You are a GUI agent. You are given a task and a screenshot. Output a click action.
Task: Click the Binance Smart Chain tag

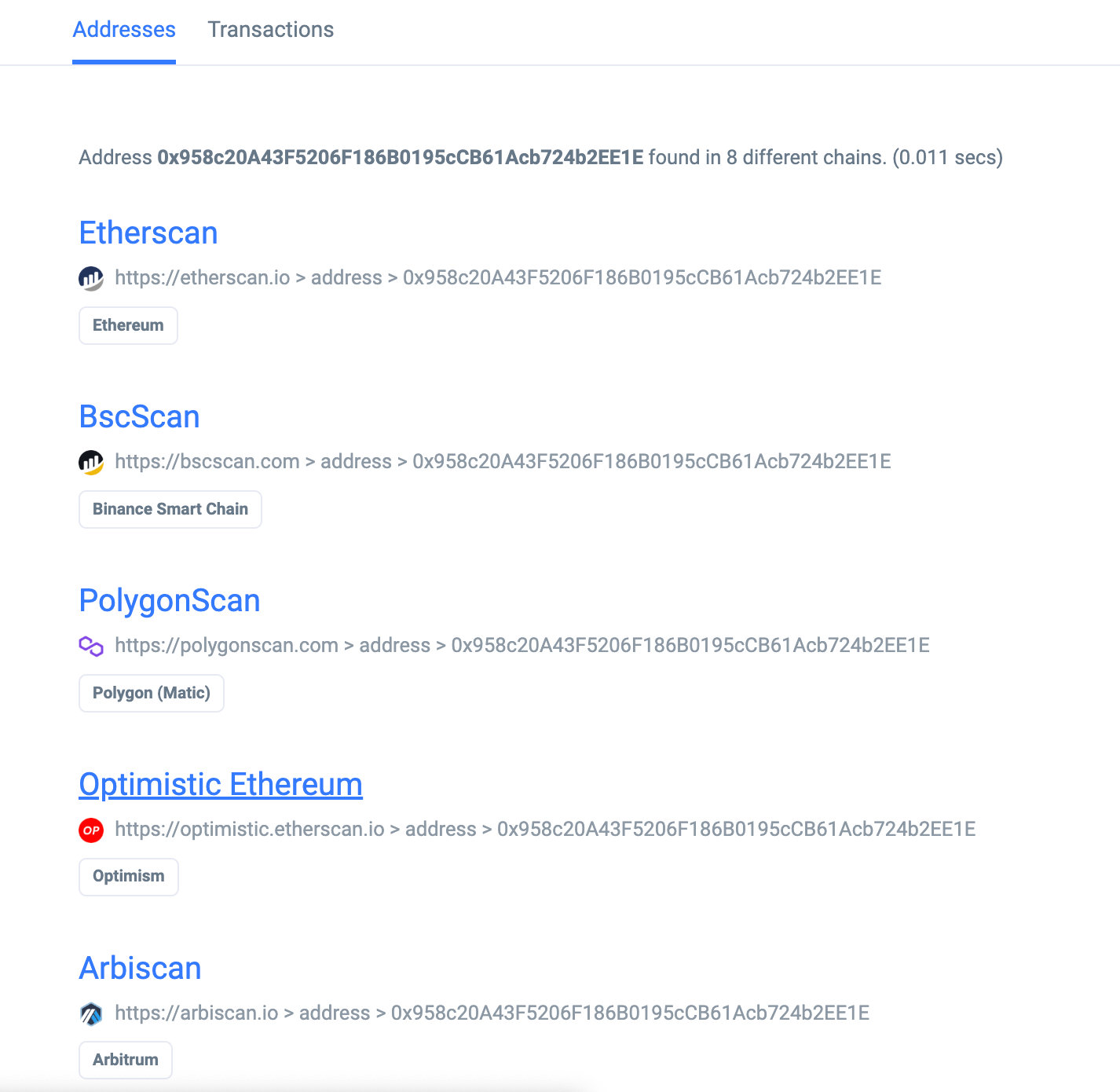coord(170,509)
